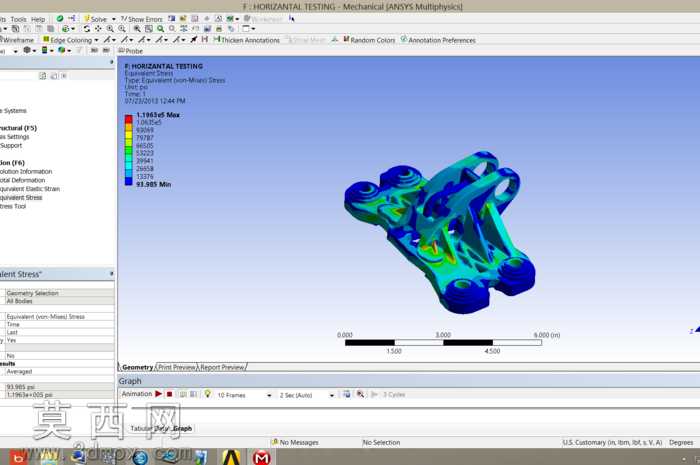The width and height of the screenshot is (700, 465).
Task: Click the 93.985 Min legend label
Action: point(154,184)
